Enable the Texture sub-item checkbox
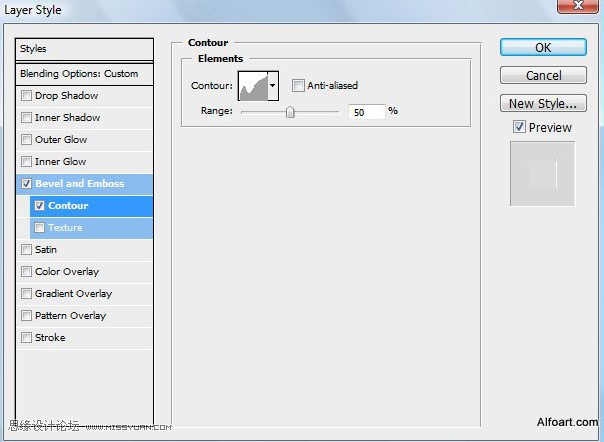 [39, 227]
